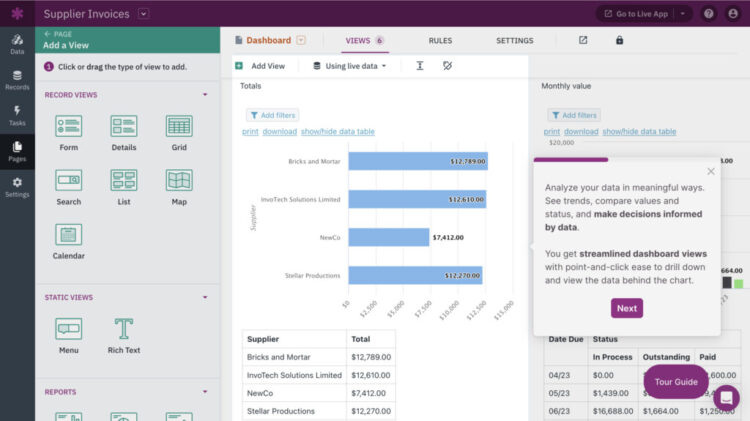Select the Form record view
750x421 pixels.
68,133
